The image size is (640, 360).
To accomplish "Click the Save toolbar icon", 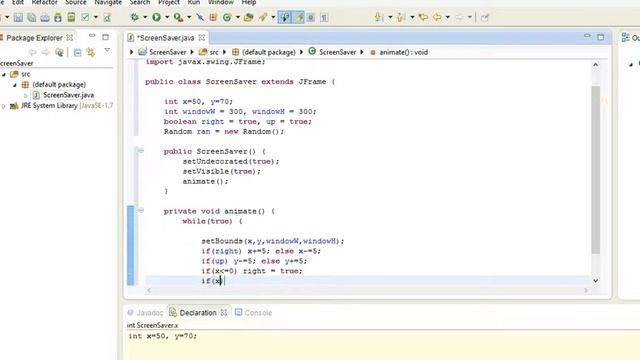I will [x=18, y=18].
